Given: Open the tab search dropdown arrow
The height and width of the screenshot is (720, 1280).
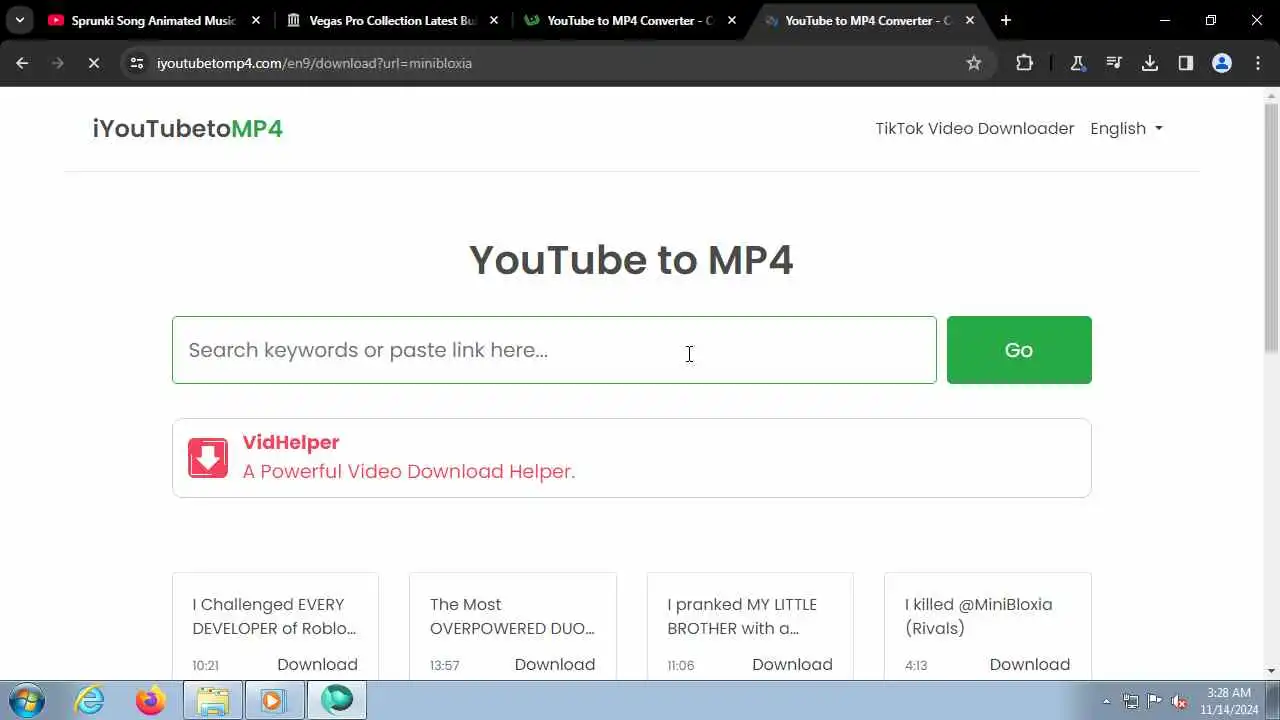Looking at the screenshot, I should point(19,20).
